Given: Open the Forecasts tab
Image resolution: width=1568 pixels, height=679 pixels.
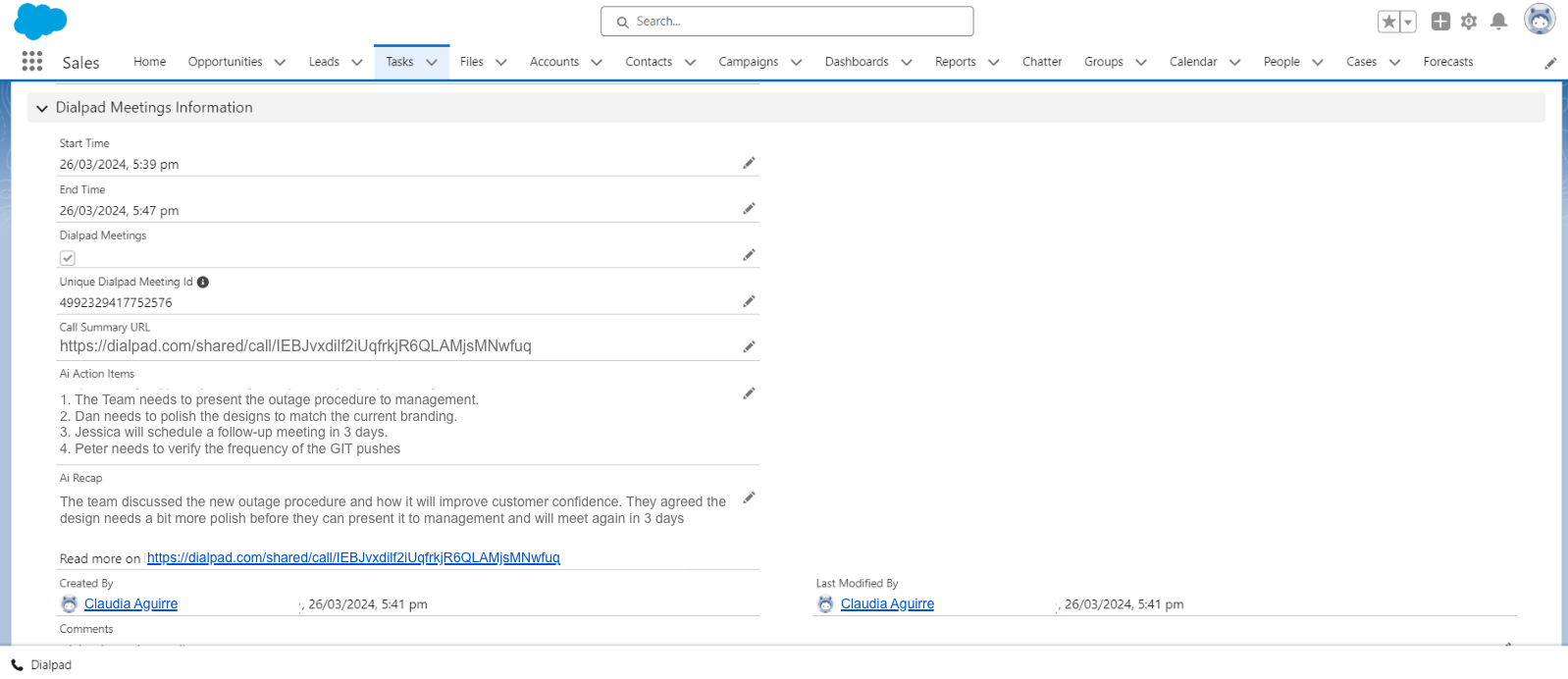Looking at the screenshot, I should pyautogui.click(x=1448, y=62).
